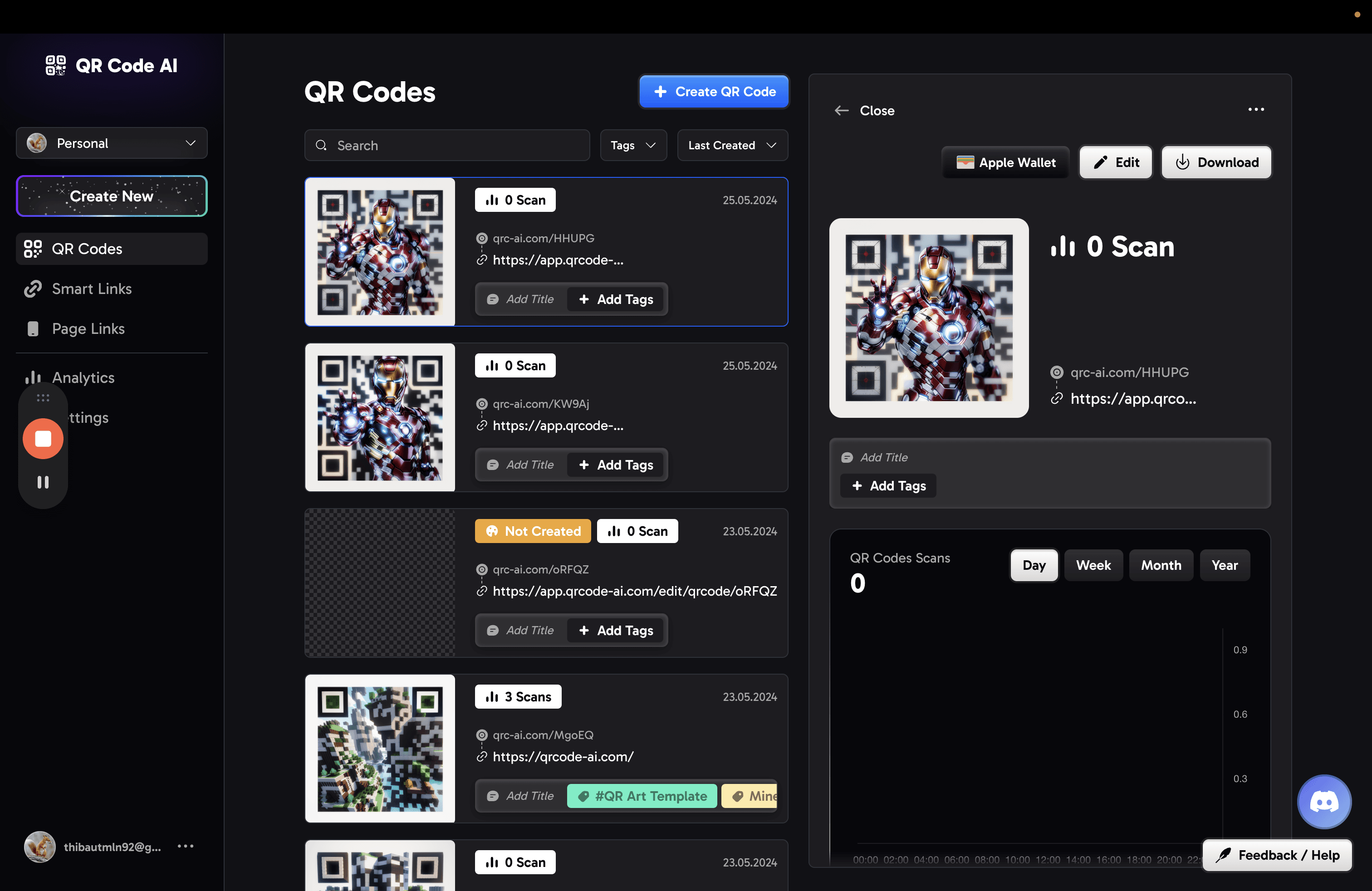This screenshot has height=891, width=1372.
Task: Click the link icon beside https://qrcode-ai.com/
Action: tap(482, 757)
